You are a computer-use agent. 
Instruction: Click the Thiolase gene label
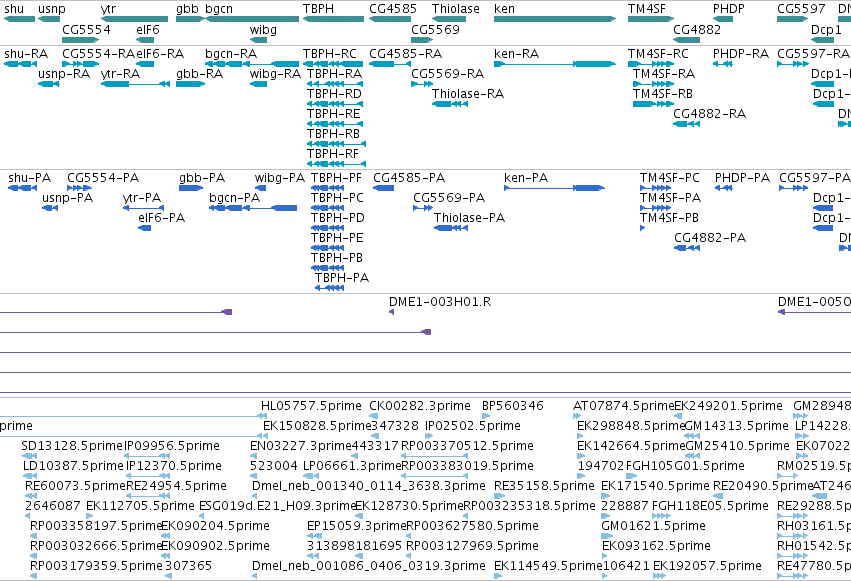456,9
